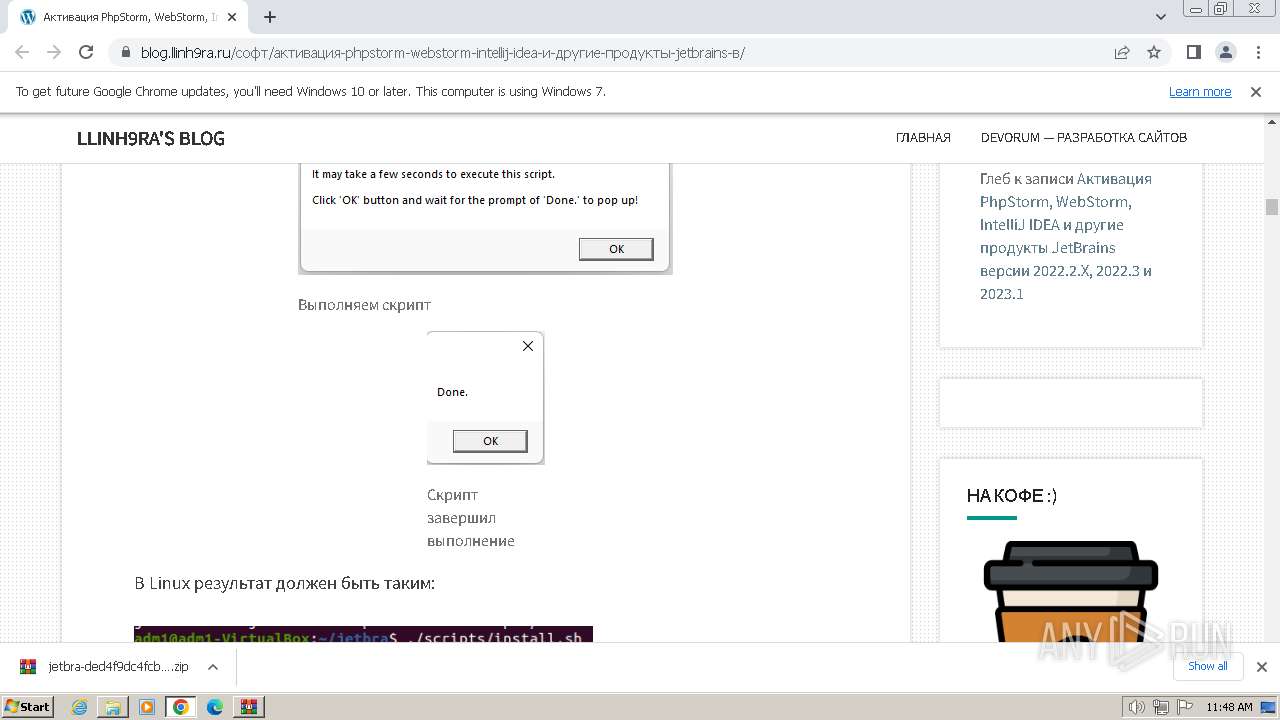Viewport: 1280px width, 720px height.
Task: Open the ГЛАВНАЯ menu item
Action: [x=923, y=138]
